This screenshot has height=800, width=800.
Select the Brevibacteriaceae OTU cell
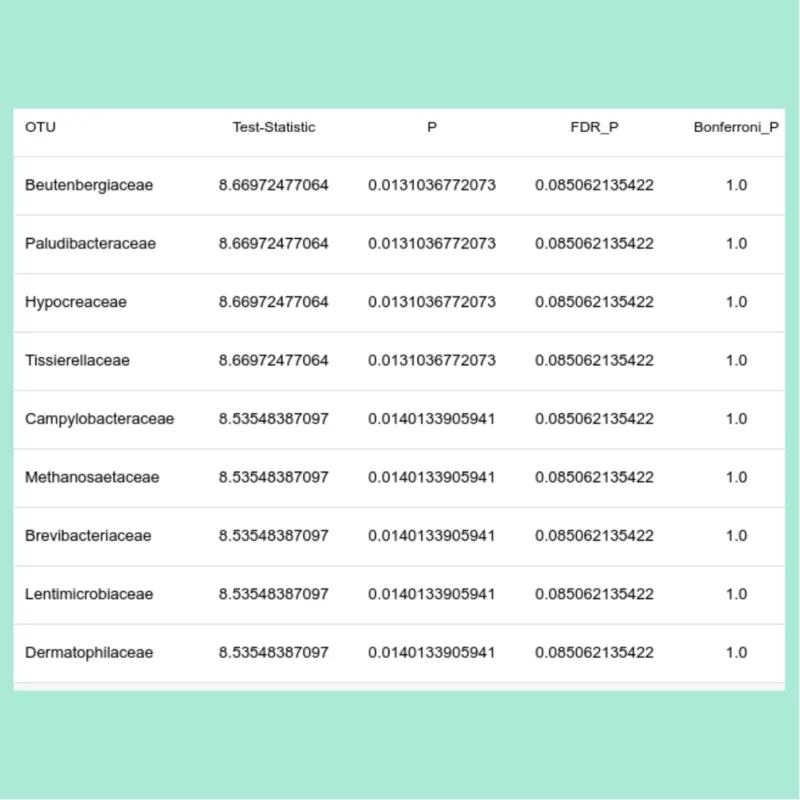click(x=88, y=535)
